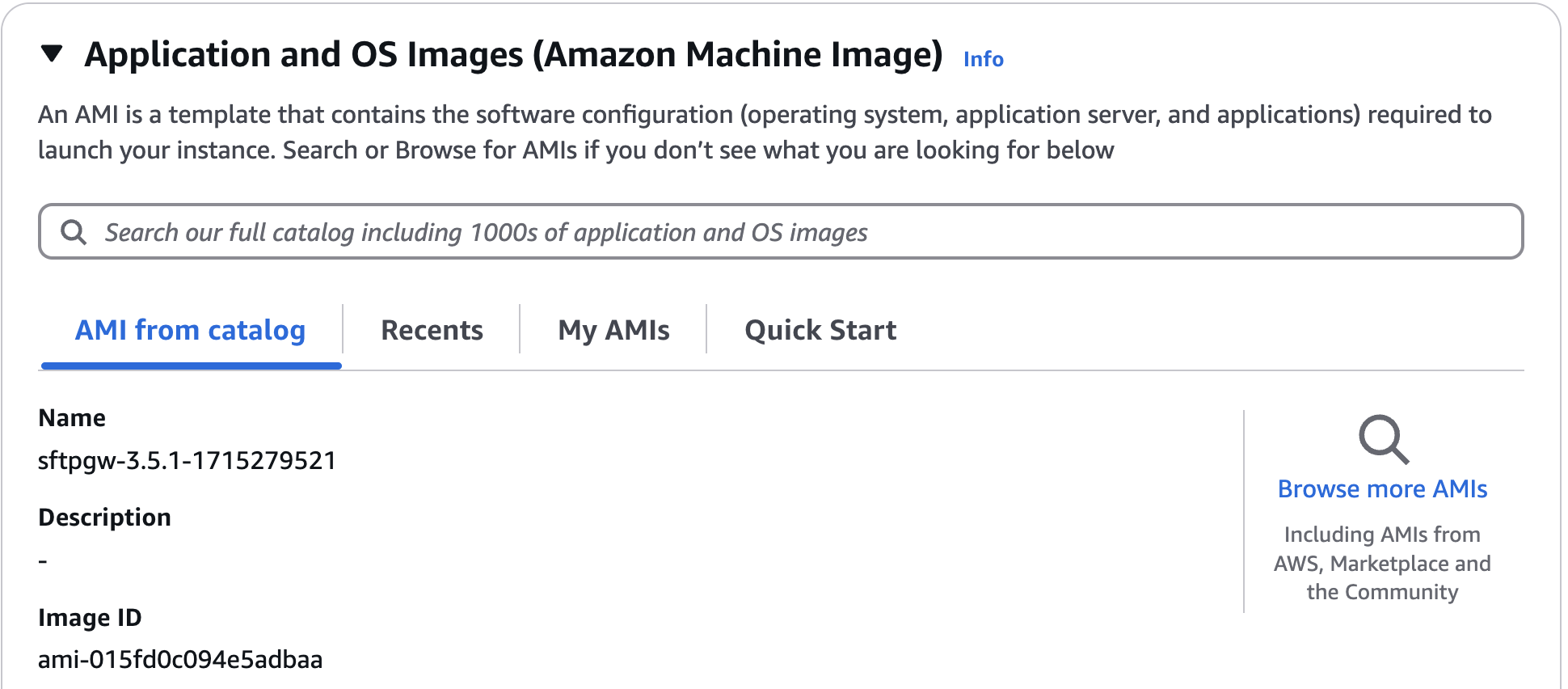The image size is (1568, 689).
Task: Go to the Quick Start tab
Action: (820, 330)
